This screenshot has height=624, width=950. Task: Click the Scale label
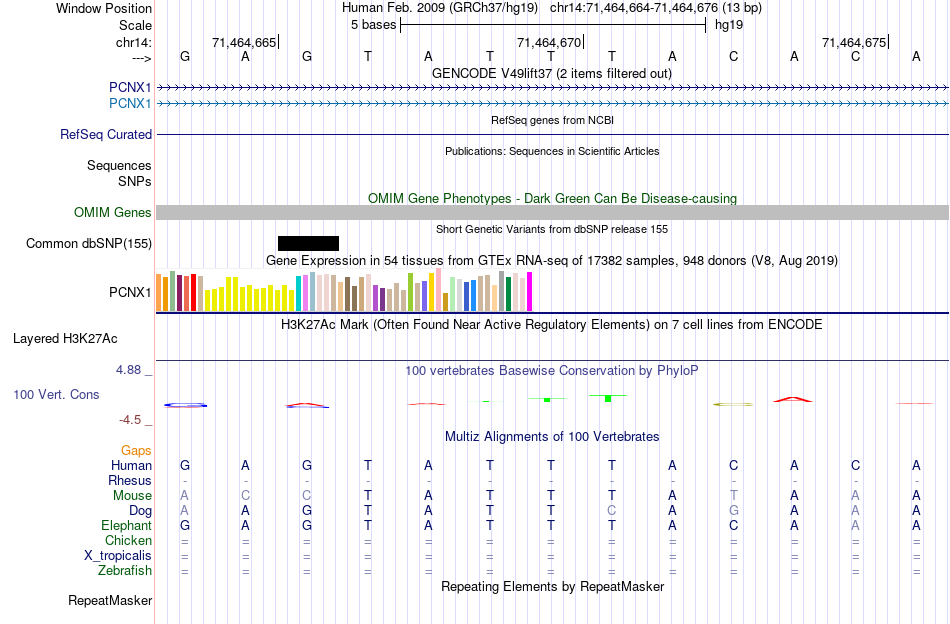tap(135, 25)
